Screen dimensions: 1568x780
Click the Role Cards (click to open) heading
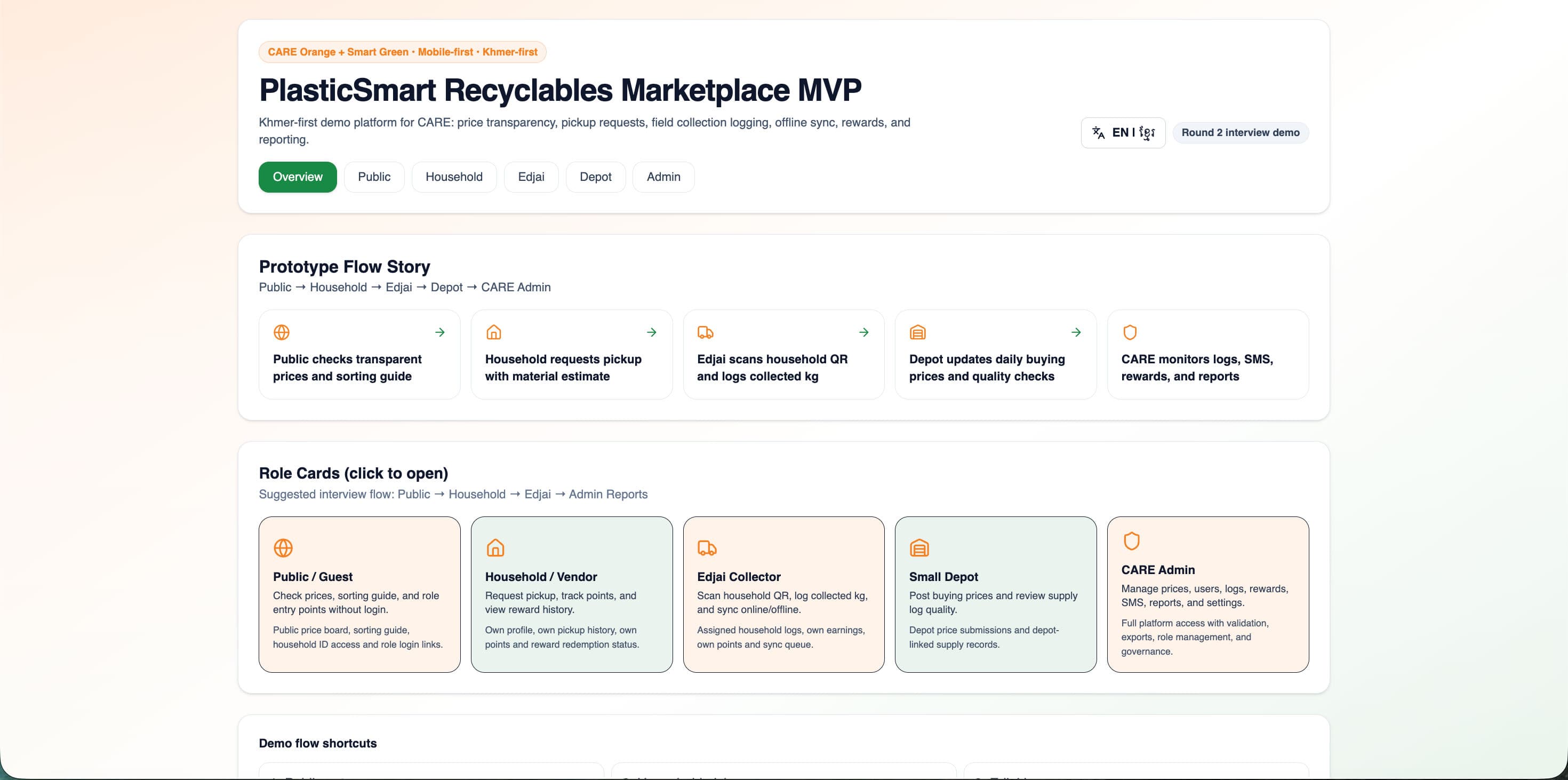point(354,473)
